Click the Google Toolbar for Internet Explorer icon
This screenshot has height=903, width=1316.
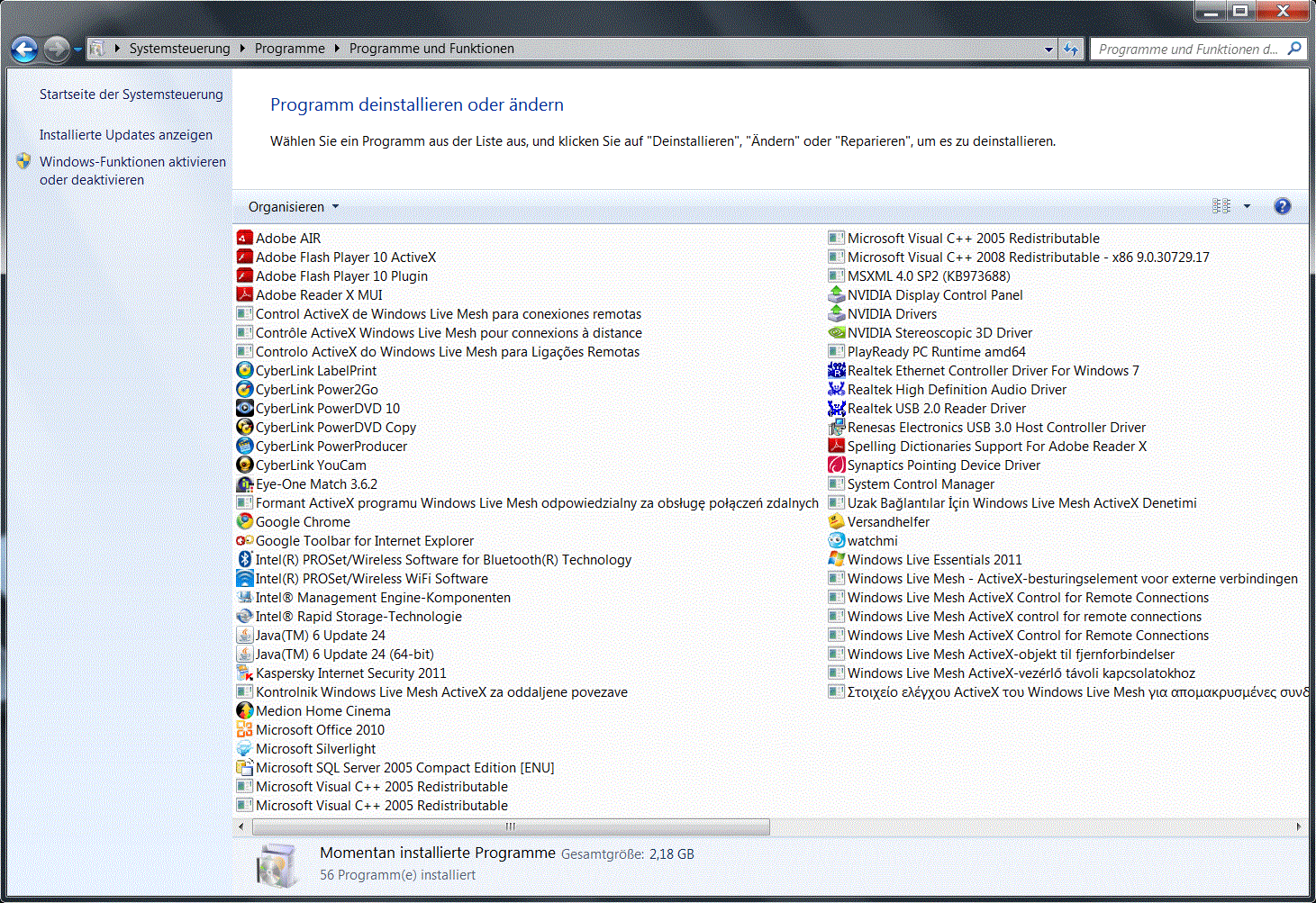click(x=244, y=540)
